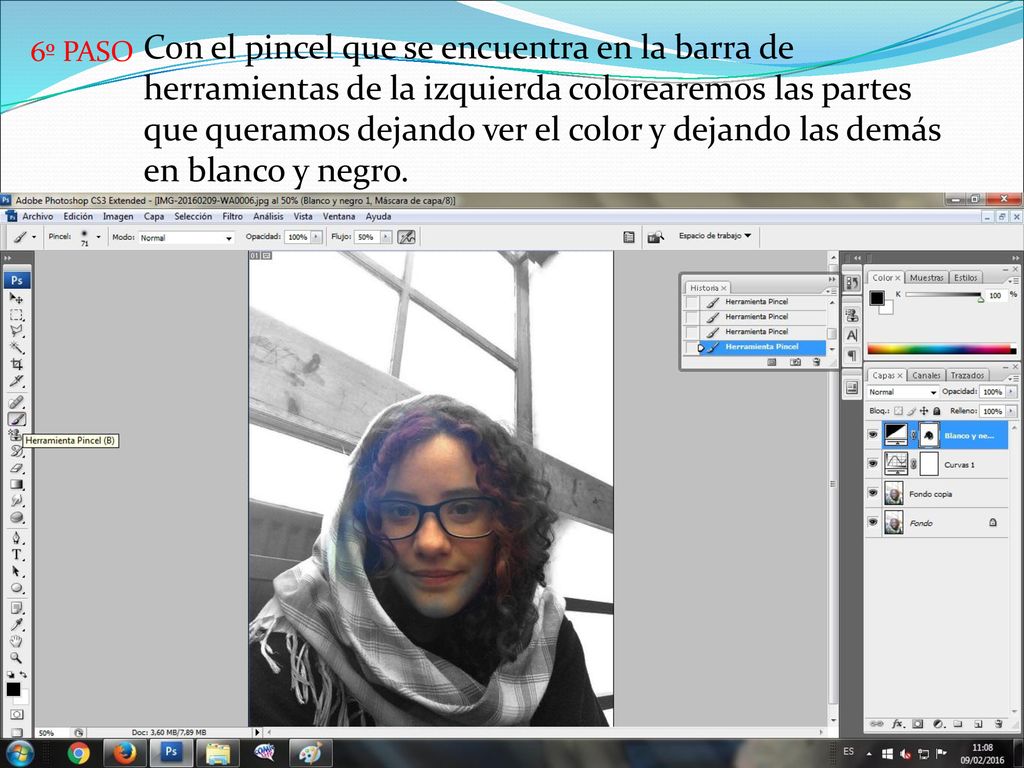The height and width of the screenshot is (768, 1024).
Task: Toggle lock position in Bloq. row
Action: click(x=923, y=411)
